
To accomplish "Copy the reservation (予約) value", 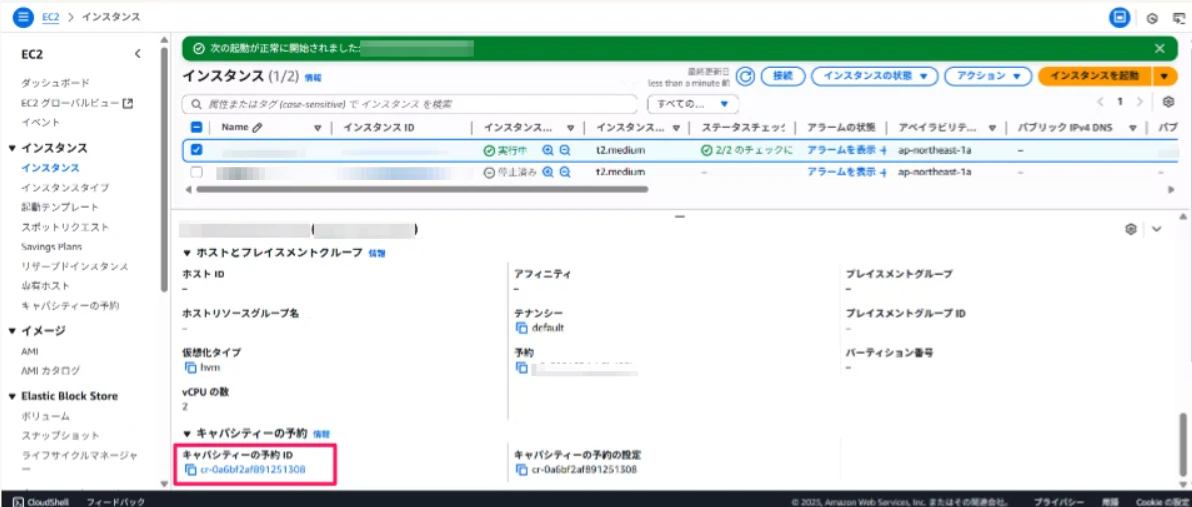I will pyautogui.click(x=522, y=367).
